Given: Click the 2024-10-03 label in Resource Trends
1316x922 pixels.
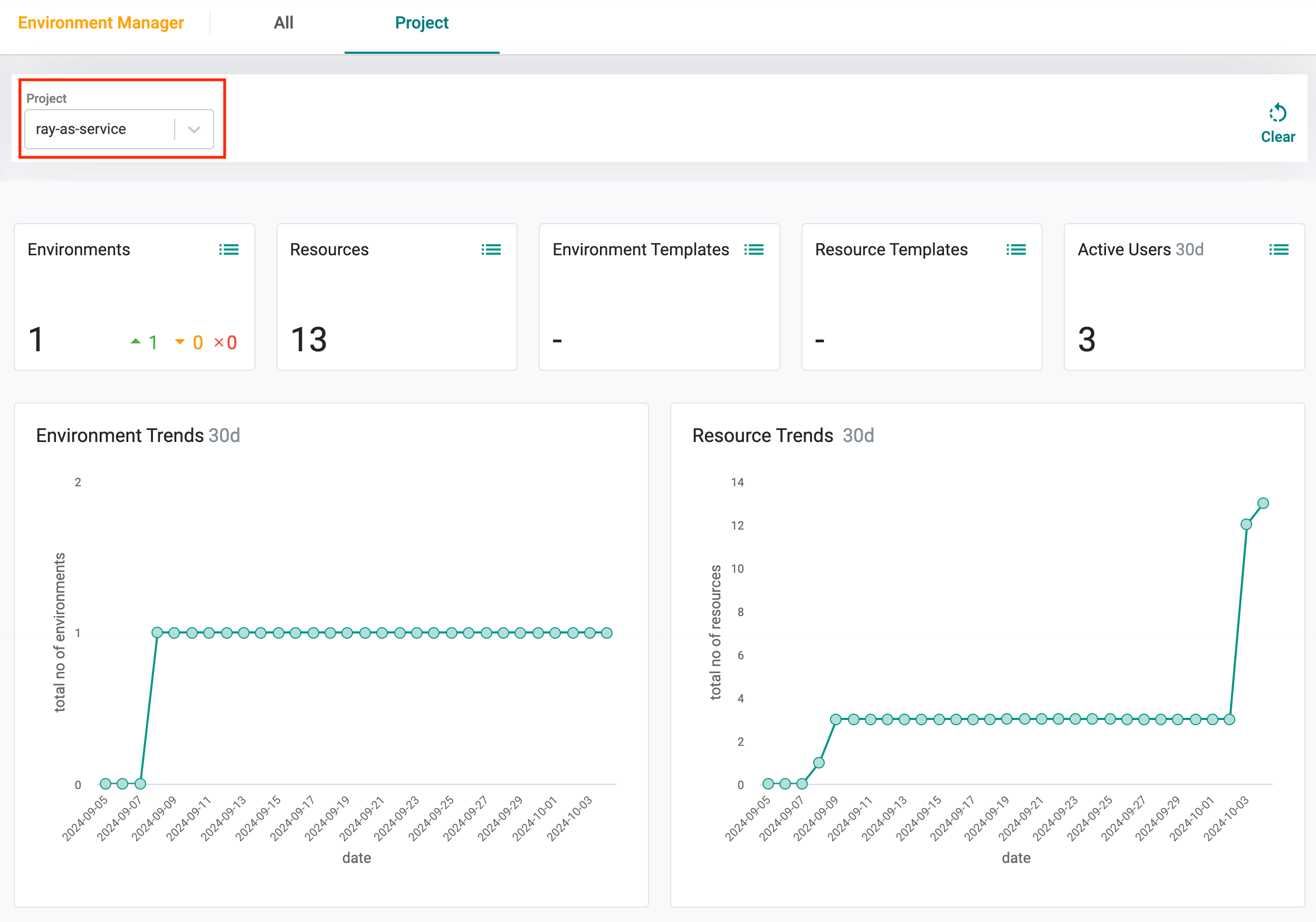Looking at the screenshot, I should coord(1226,818).
